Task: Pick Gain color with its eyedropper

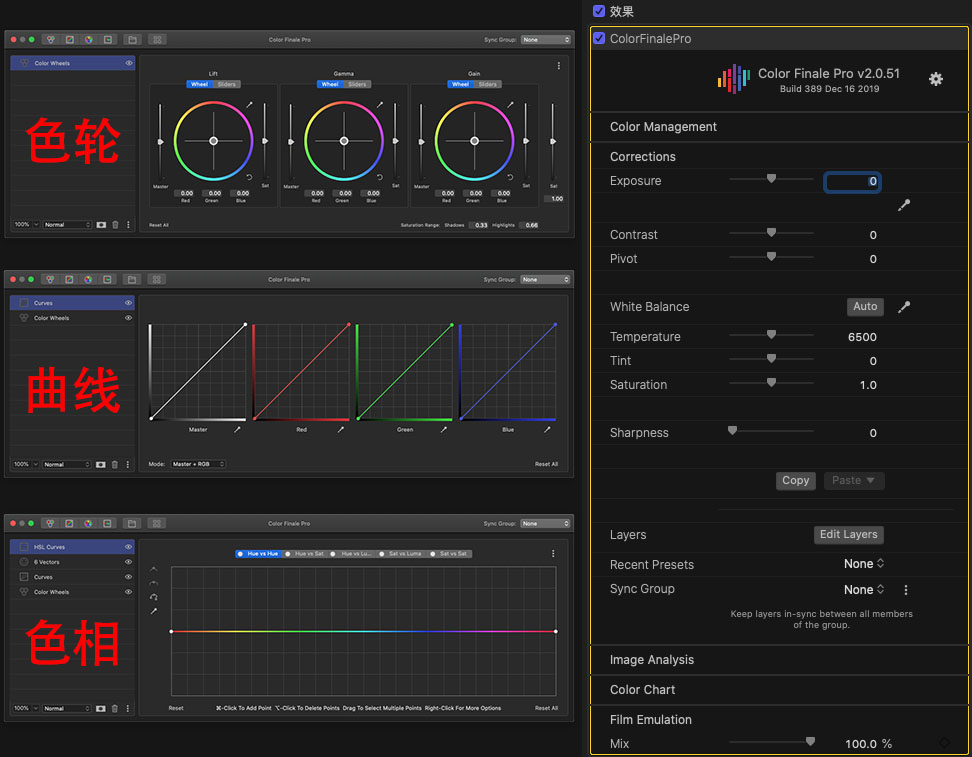Action: tap(510, 104)
